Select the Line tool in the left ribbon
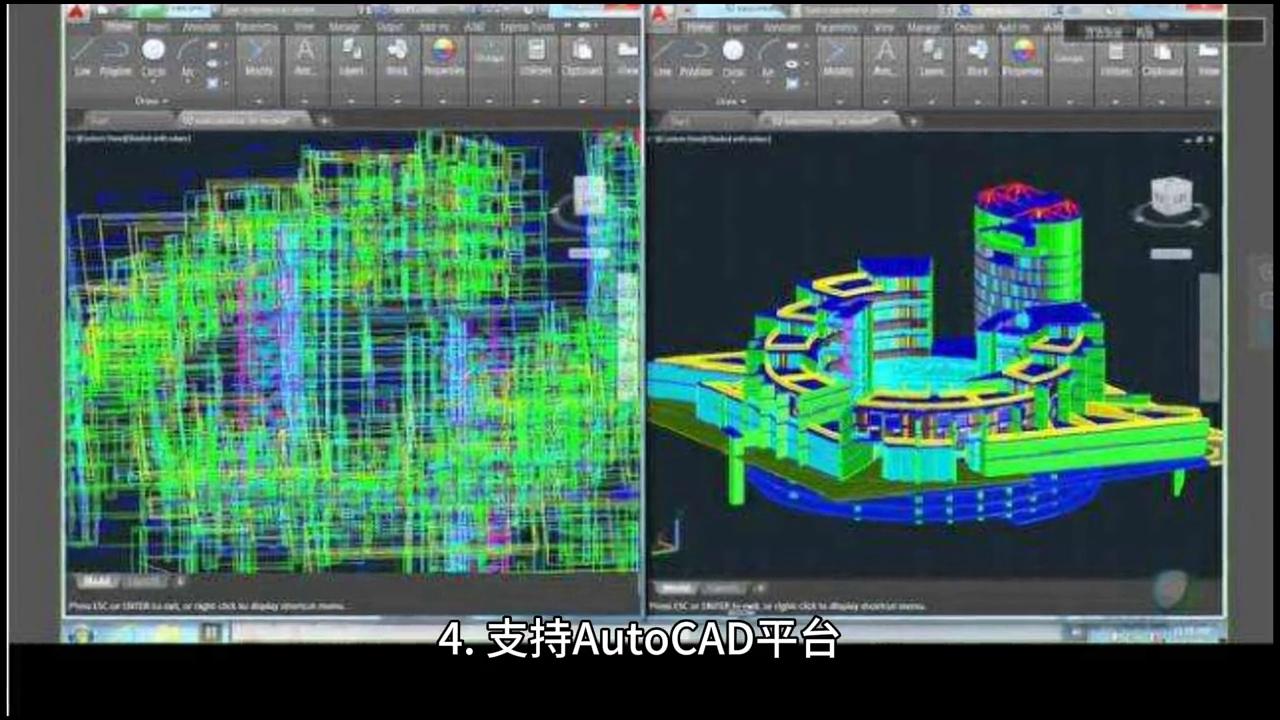This screenshot has width=1280, height=720. coord(83,50)
